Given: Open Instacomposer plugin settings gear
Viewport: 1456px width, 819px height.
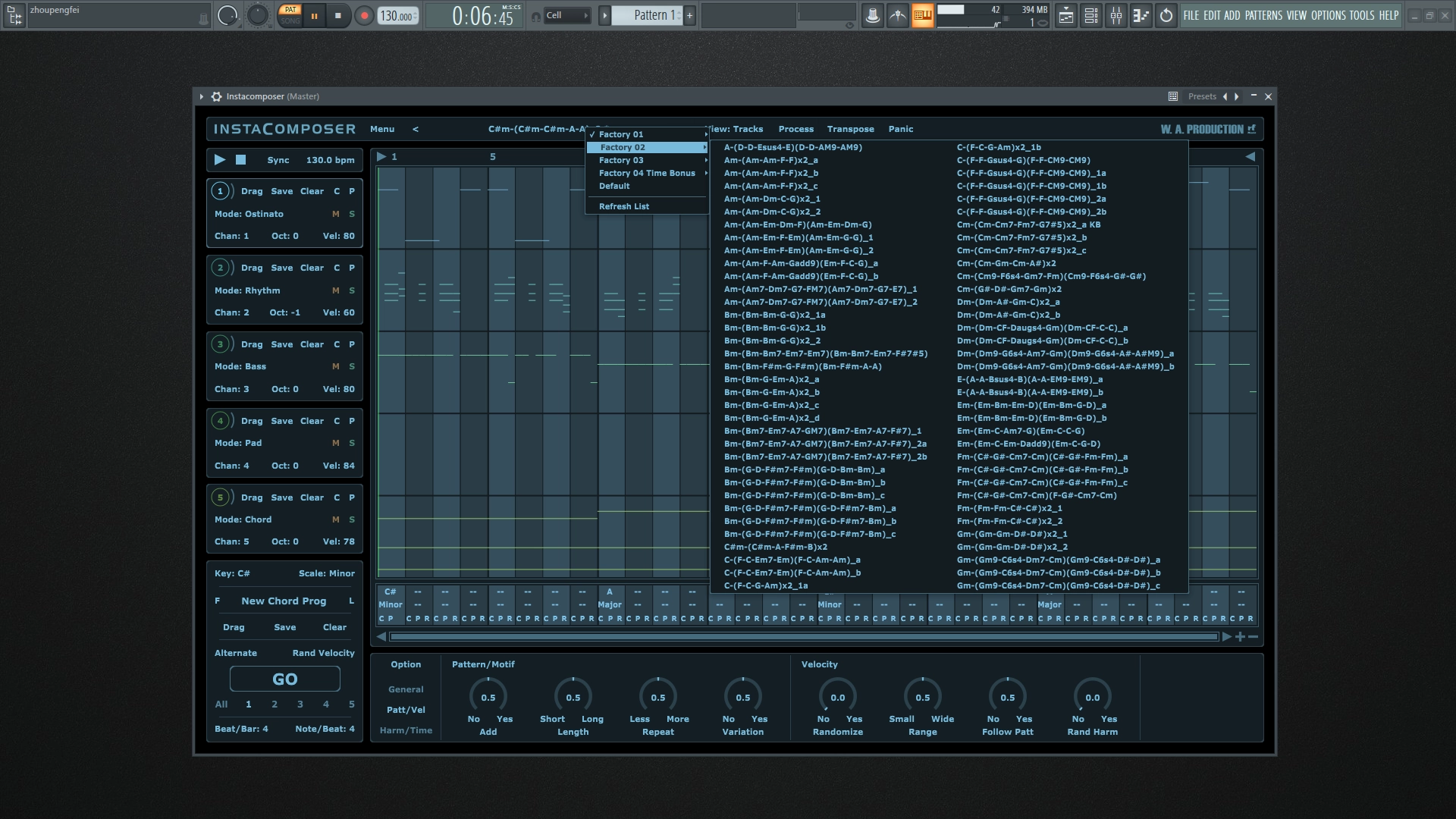Looking at the screenshot, I should click(216, 96).
